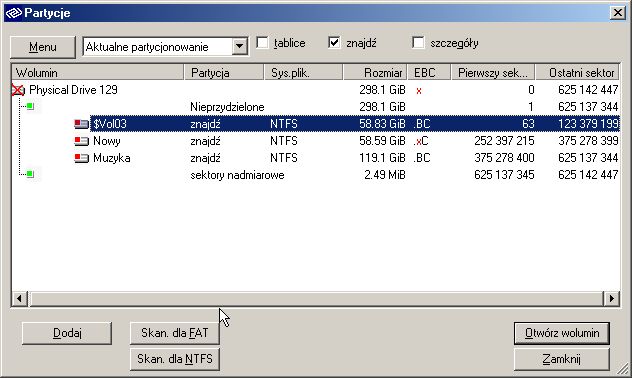Click the horizontal scrollbar left arrow
Image resolution: width=632 pixels, height=378 pixels.
(x=19, y=299)
